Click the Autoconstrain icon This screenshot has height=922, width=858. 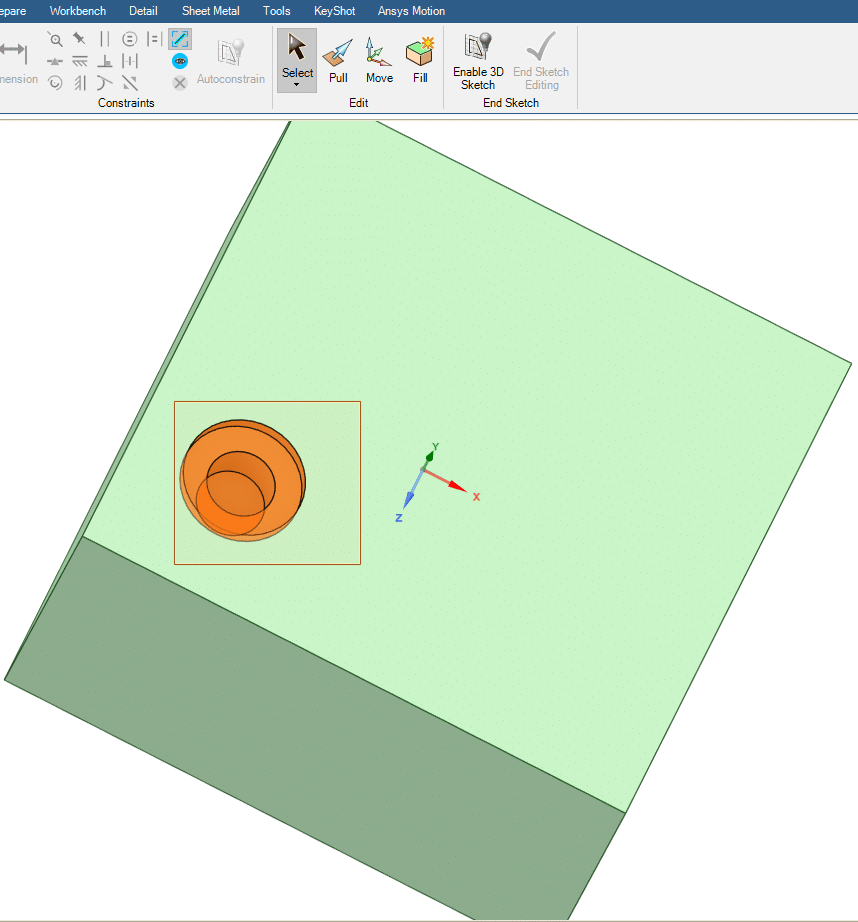tap(231, 60)
